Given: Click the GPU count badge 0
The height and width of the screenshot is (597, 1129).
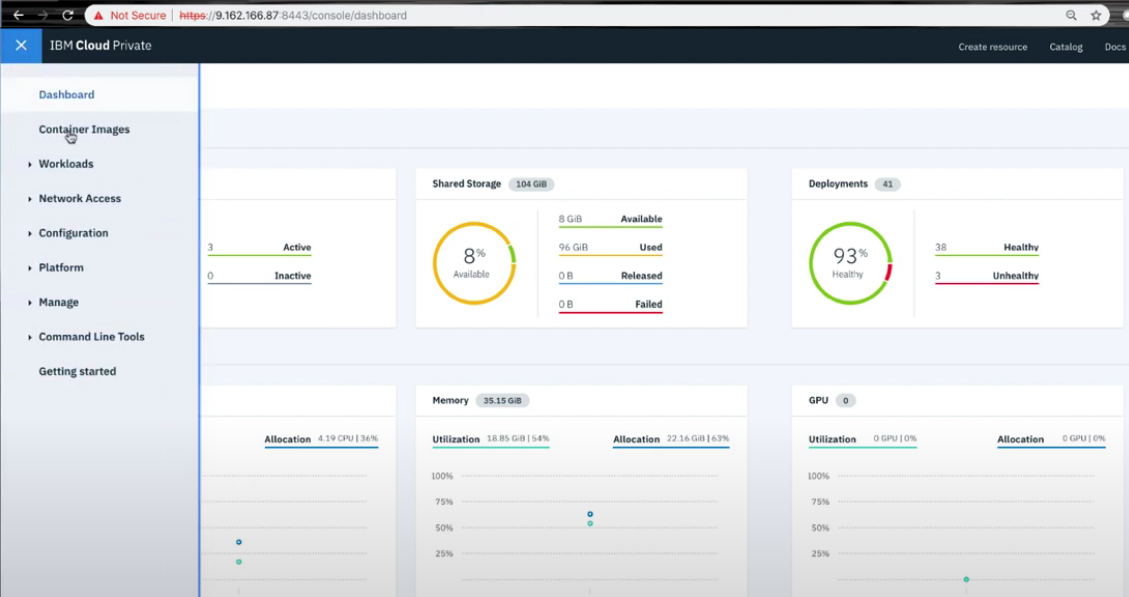Looking at the screenshot, I should (x=846, y=400).
